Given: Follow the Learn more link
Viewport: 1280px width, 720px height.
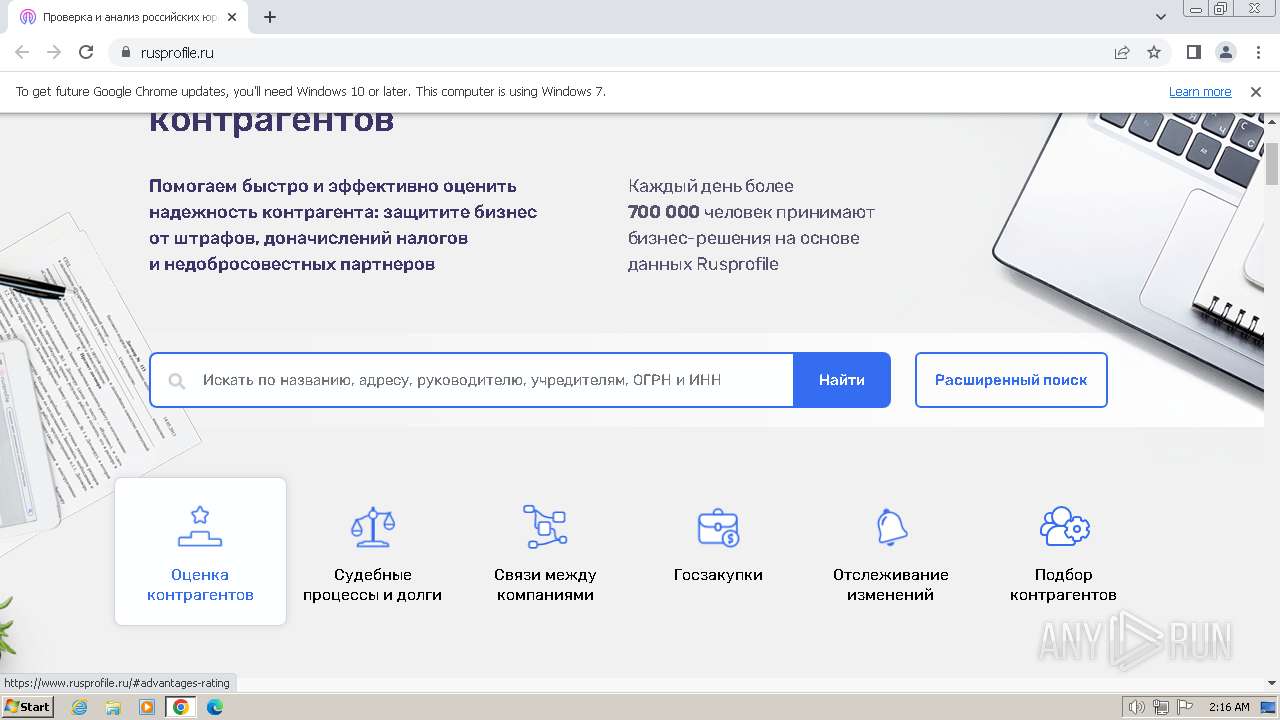Looking at the screenshot, I should 1200,92.
